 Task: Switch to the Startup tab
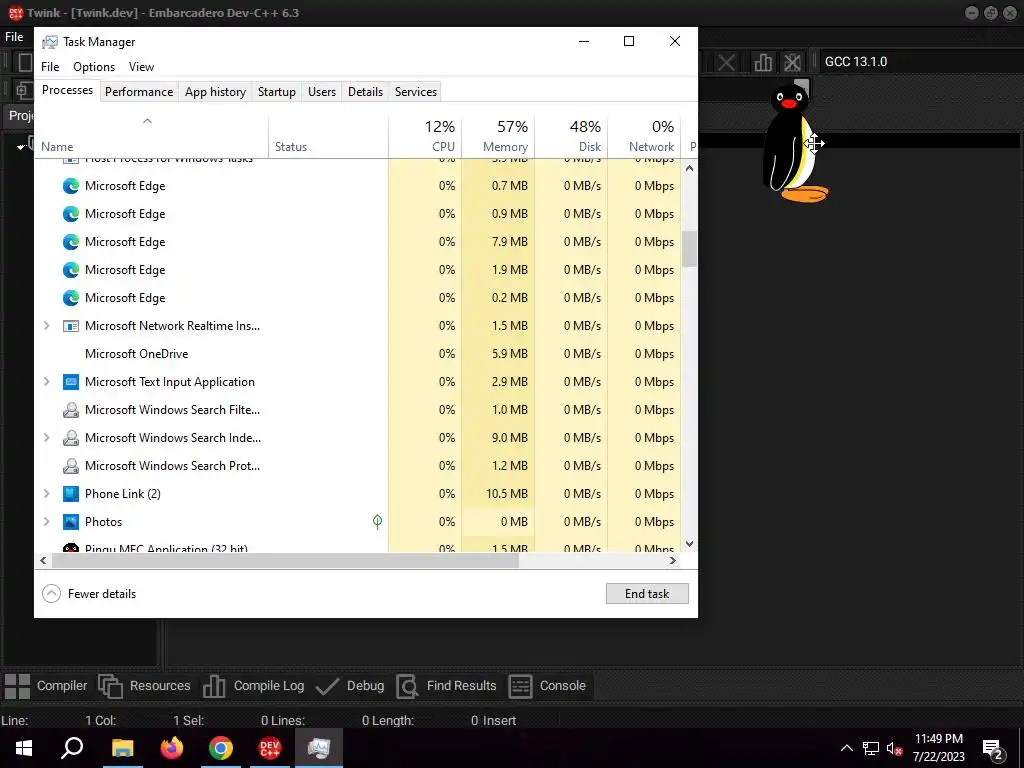tap(277, 91)
